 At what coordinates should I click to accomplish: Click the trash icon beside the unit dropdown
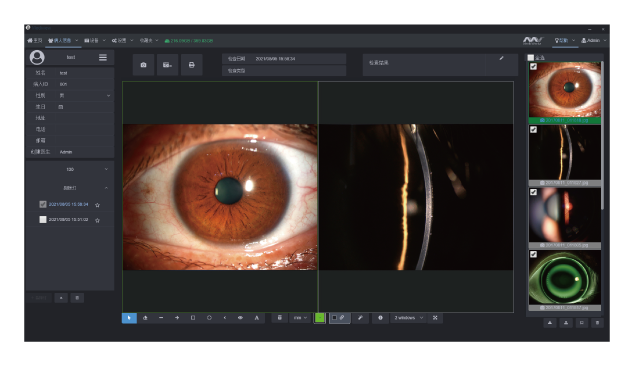(279, 318)
